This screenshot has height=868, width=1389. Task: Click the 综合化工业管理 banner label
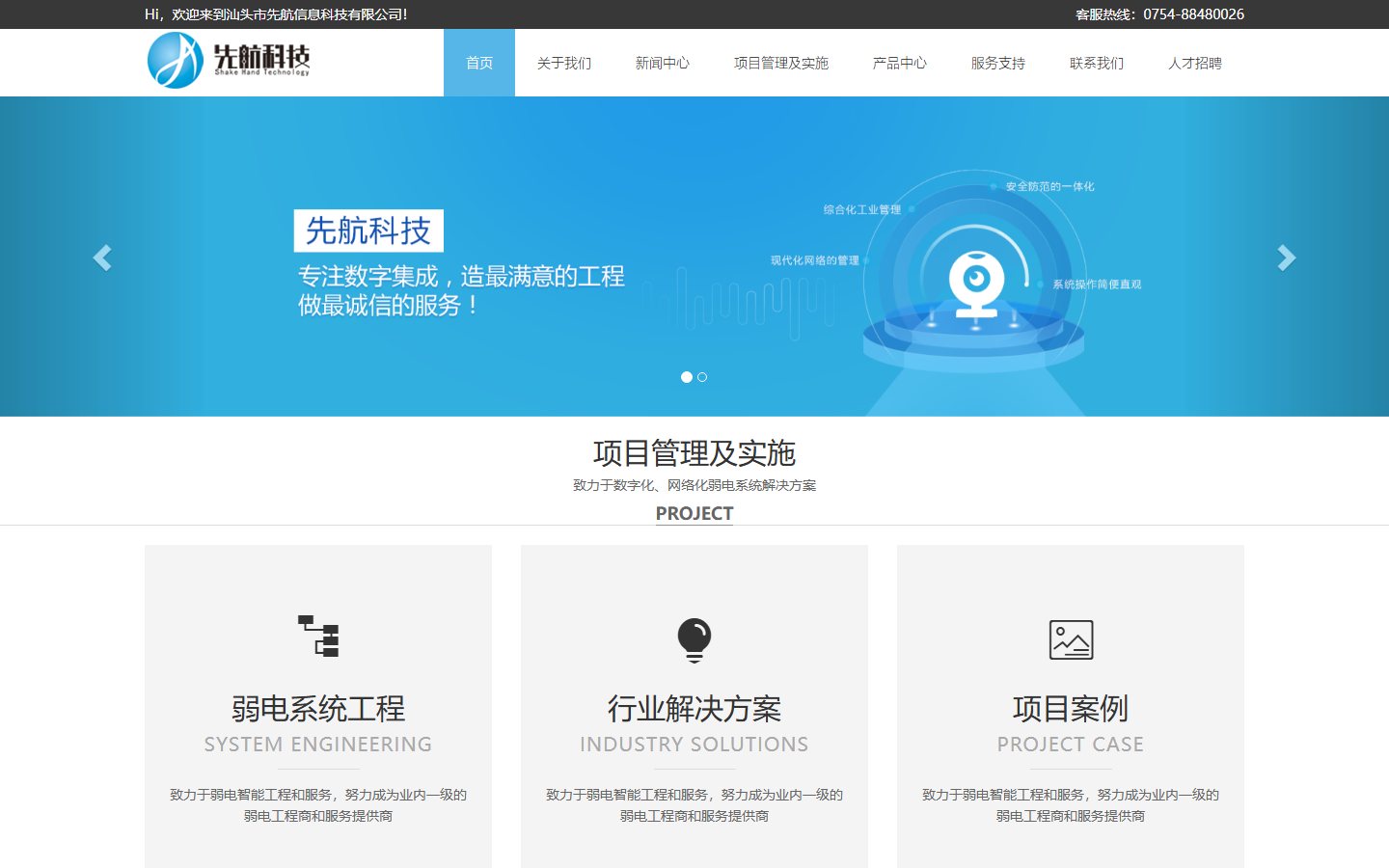click(x=862, y=209)
